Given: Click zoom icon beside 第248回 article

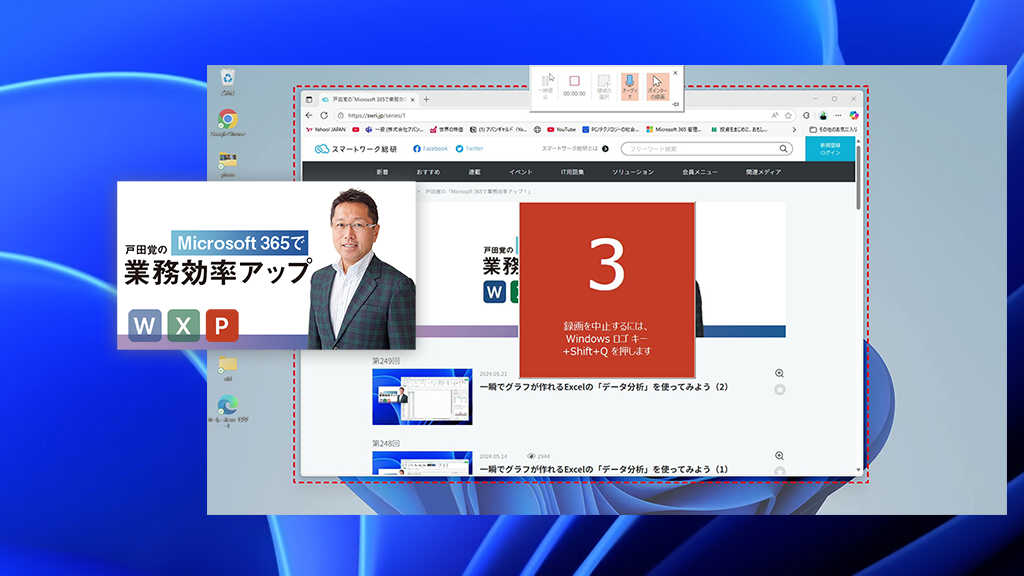Looking at the screenshot, I should [779, 456].
